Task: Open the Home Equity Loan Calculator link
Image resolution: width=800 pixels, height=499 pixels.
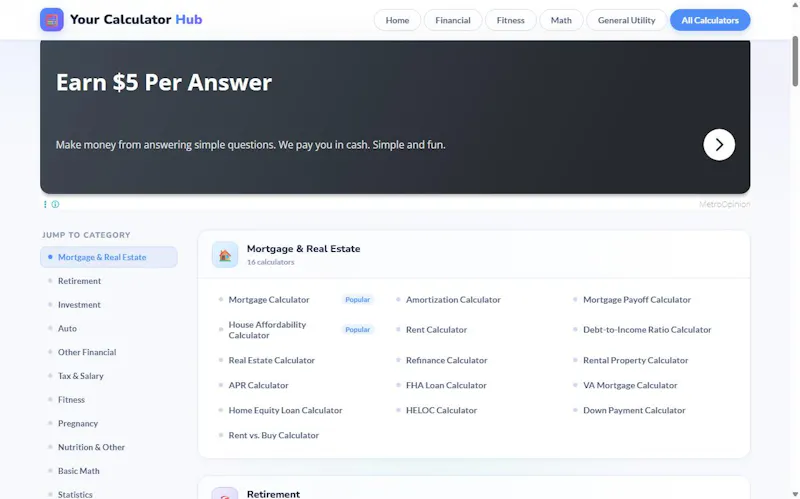Action: pos(285,410)
